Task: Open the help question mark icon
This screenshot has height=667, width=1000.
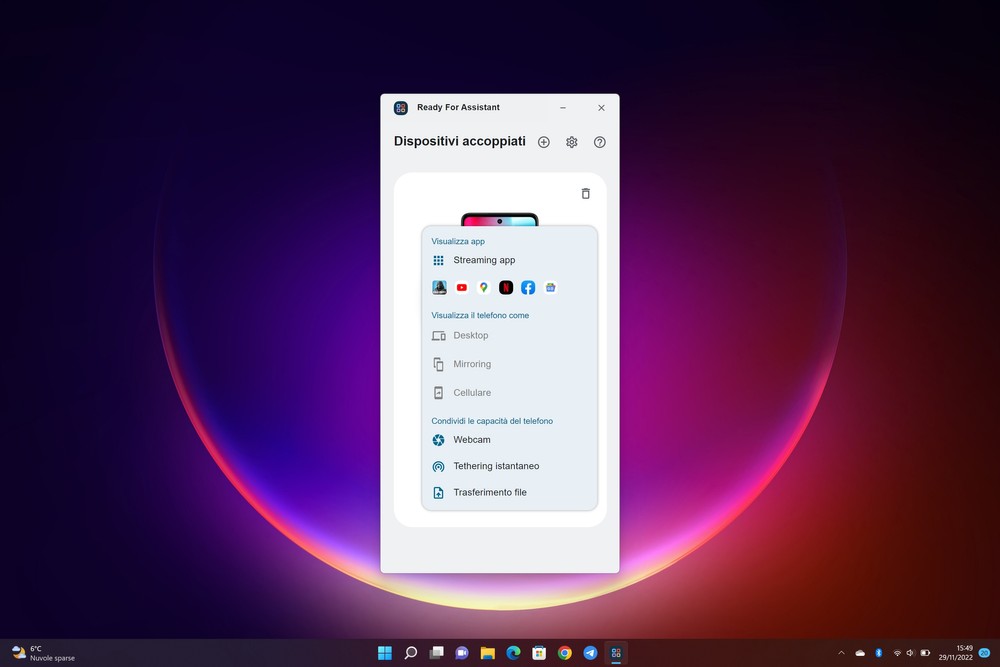Action: point(600,142)
